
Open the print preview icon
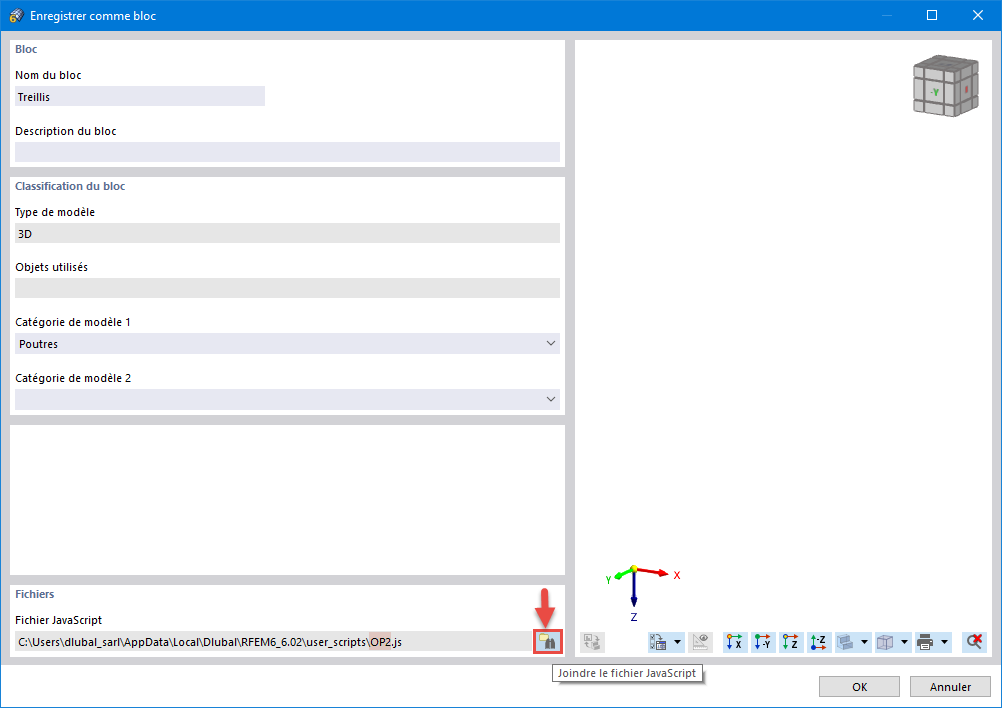924,642
